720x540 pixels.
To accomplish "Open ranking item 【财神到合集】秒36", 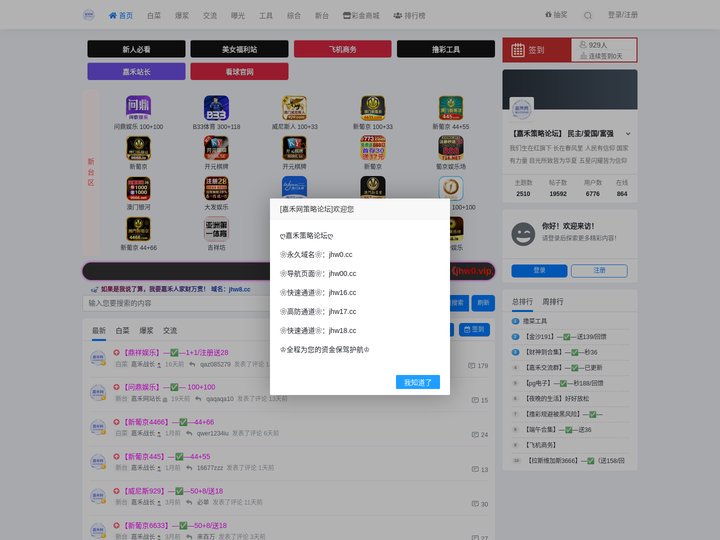I will point(561,352).
